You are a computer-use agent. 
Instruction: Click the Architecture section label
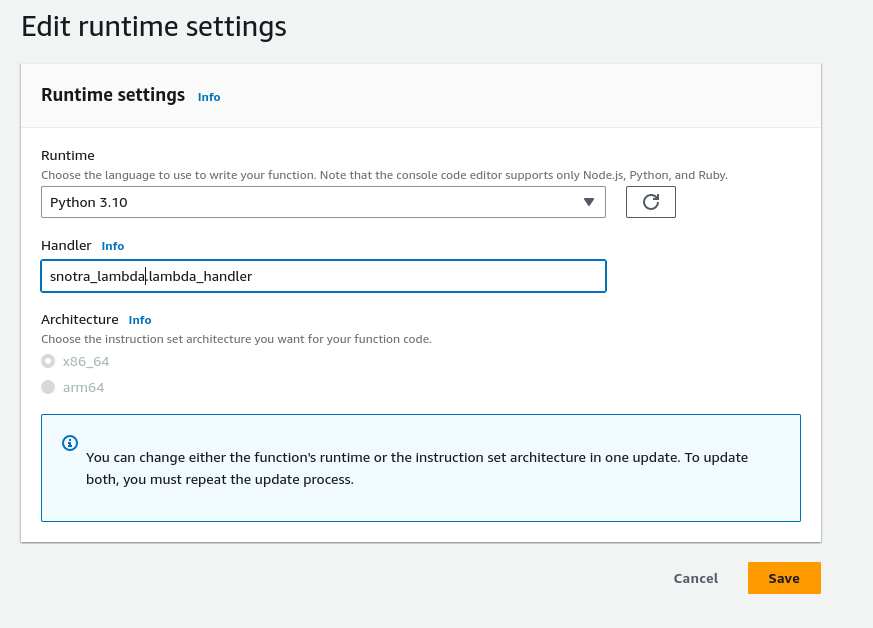[x=80, y=320]
